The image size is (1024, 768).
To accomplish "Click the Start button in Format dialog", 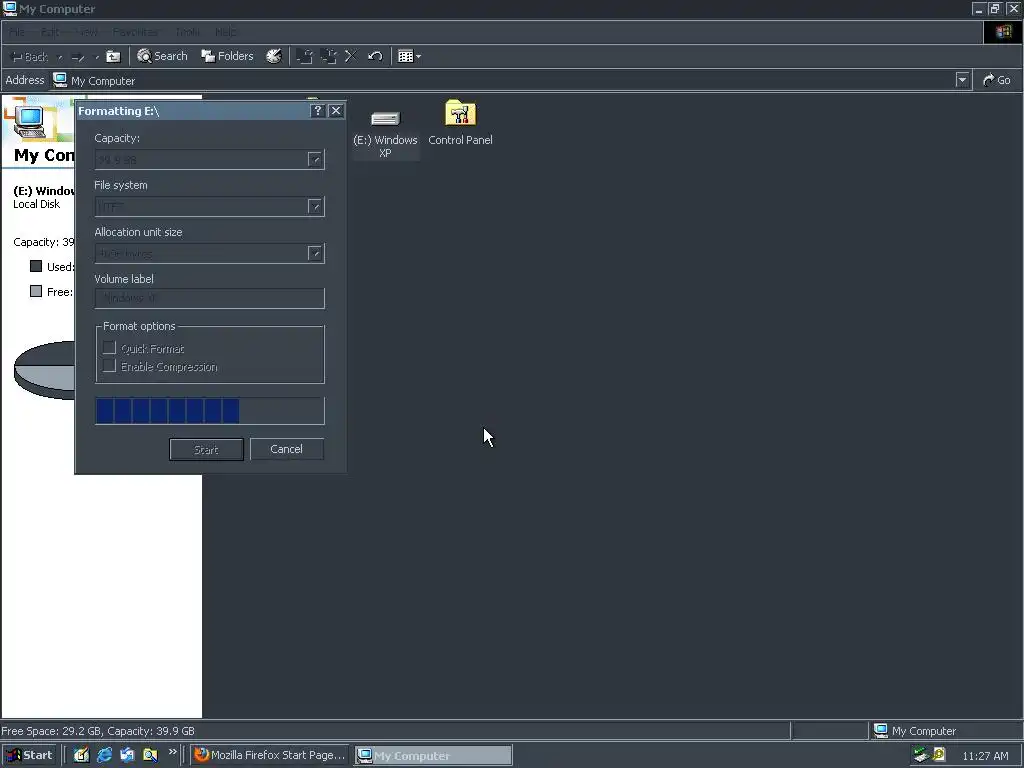I will [x=206, y=449].
